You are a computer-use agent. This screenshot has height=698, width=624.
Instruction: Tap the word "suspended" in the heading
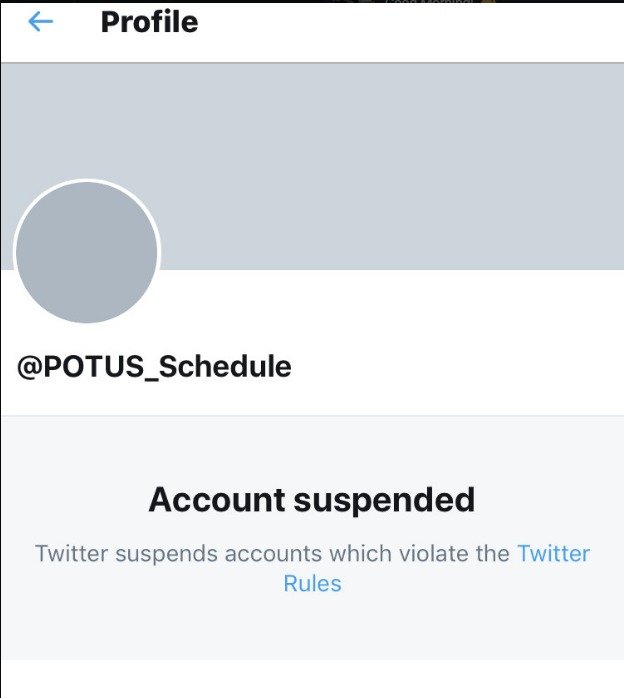(385, 501)
